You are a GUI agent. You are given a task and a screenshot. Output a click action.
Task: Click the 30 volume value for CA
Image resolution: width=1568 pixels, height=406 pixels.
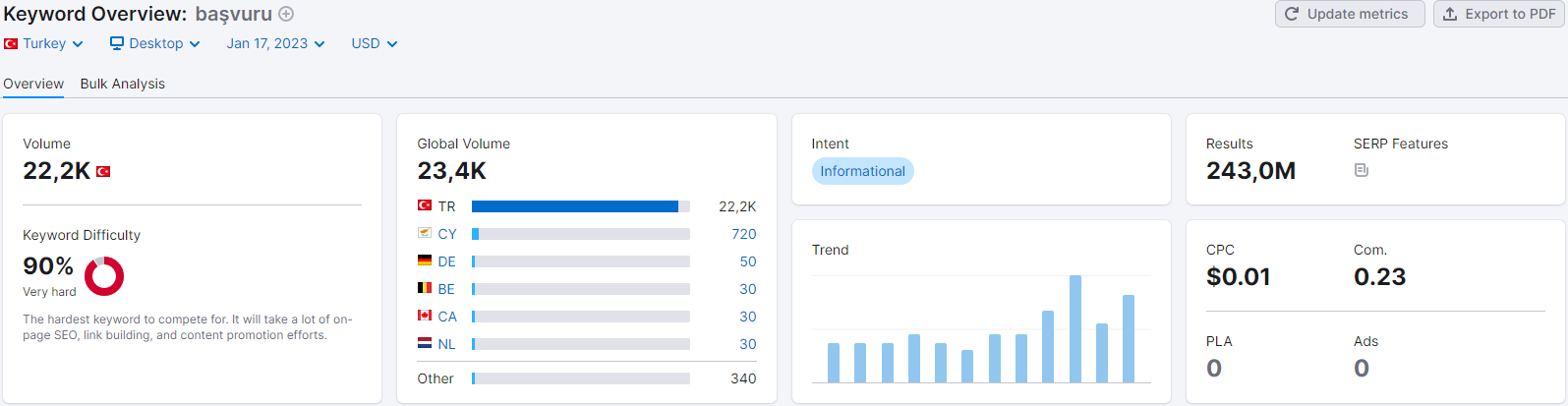tap(748, 317)
